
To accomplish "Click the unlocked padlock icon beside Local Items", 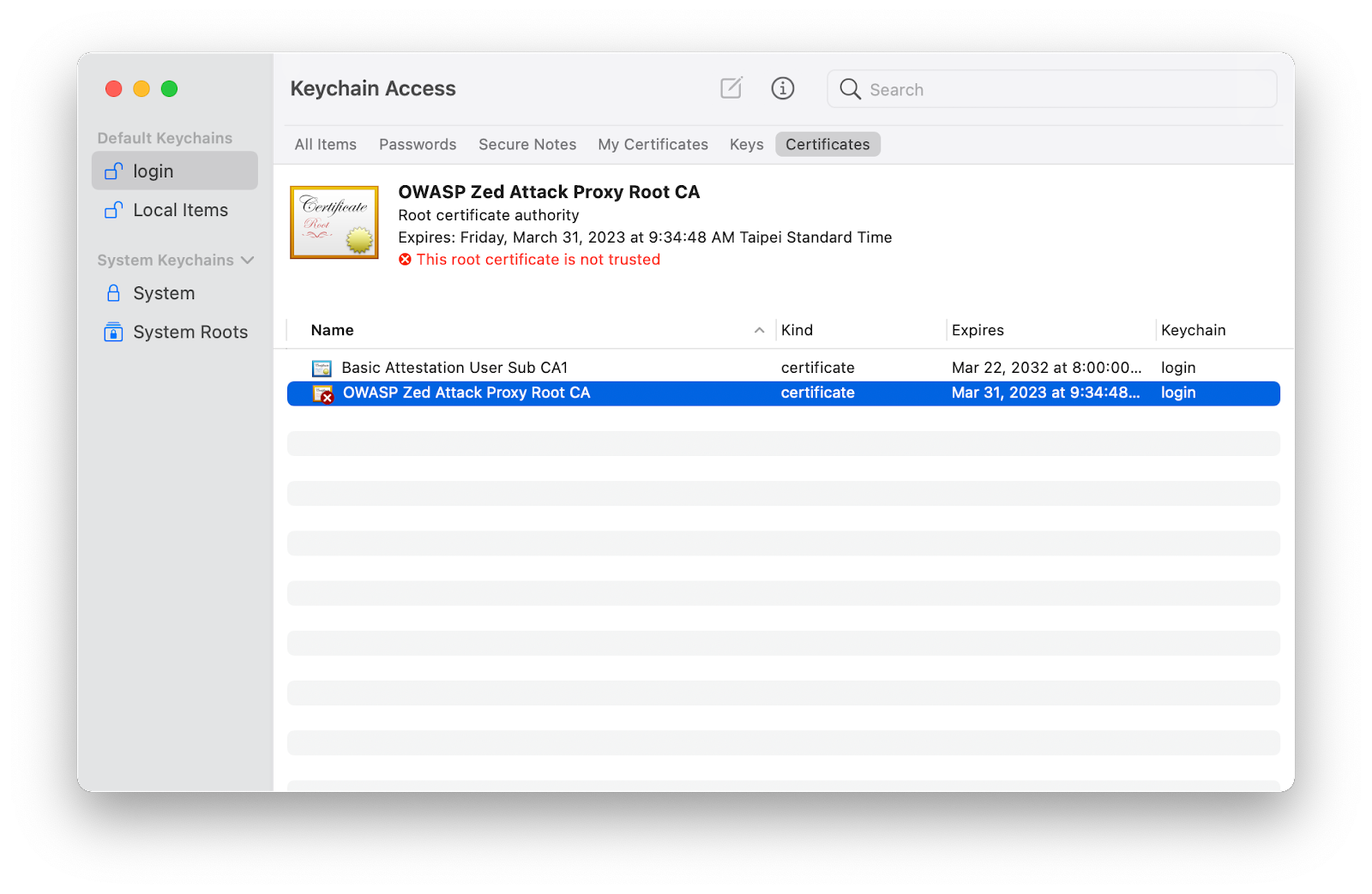I will (x=113, y=210).
